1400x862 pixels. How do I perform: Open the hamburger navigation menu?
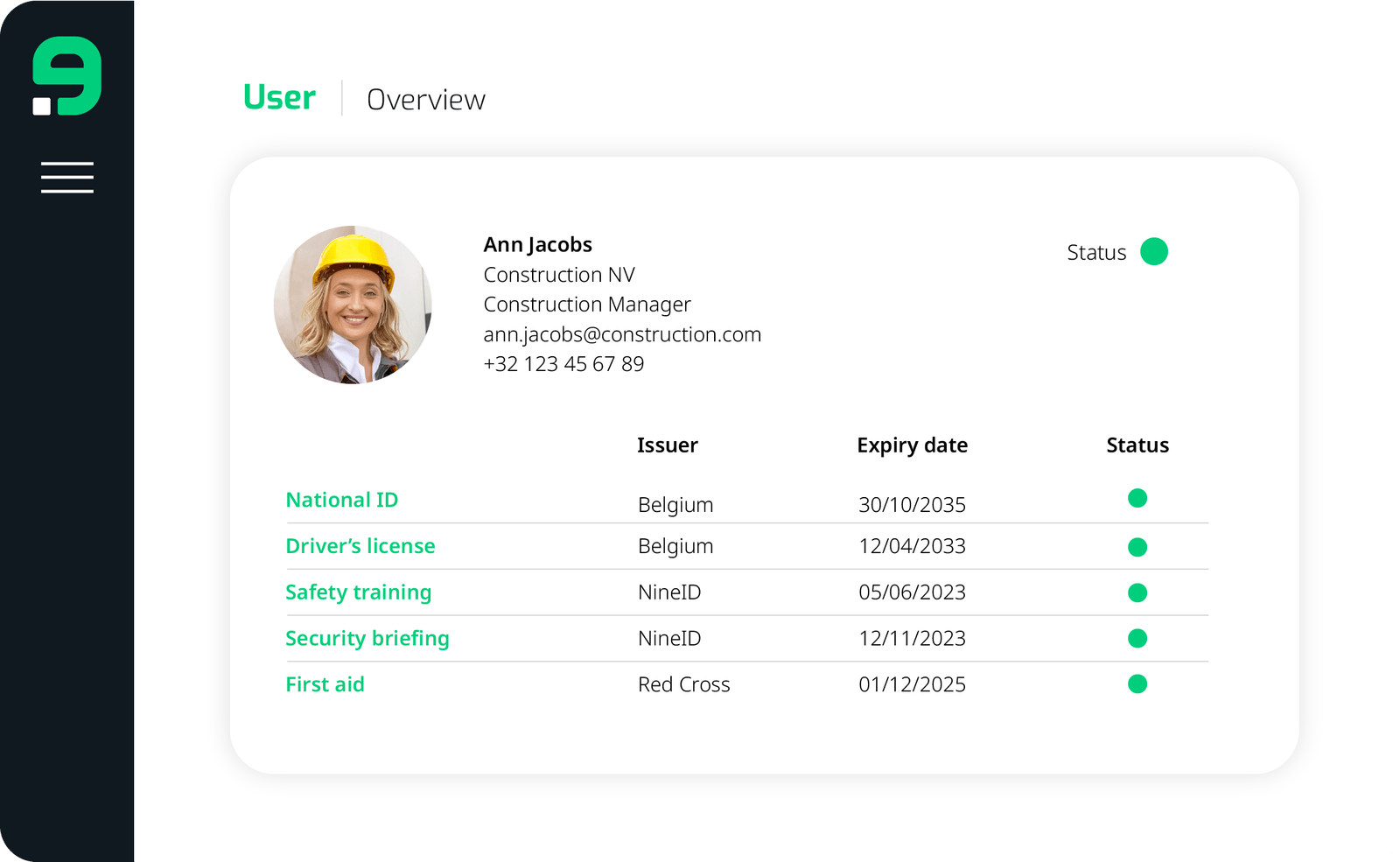66,177
